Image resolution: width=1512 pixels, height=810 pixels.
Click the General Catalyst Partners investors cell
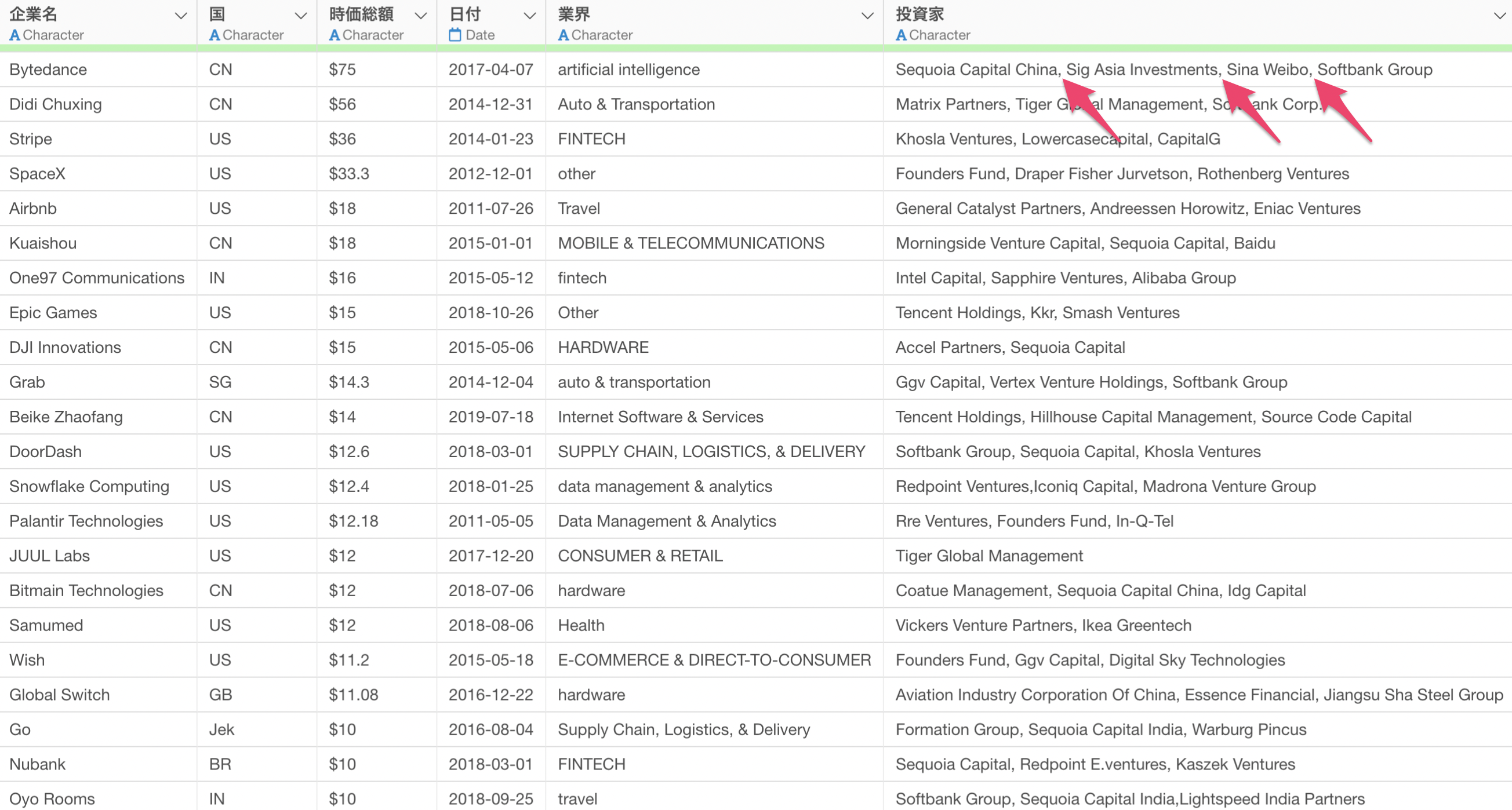point(1197,208)
